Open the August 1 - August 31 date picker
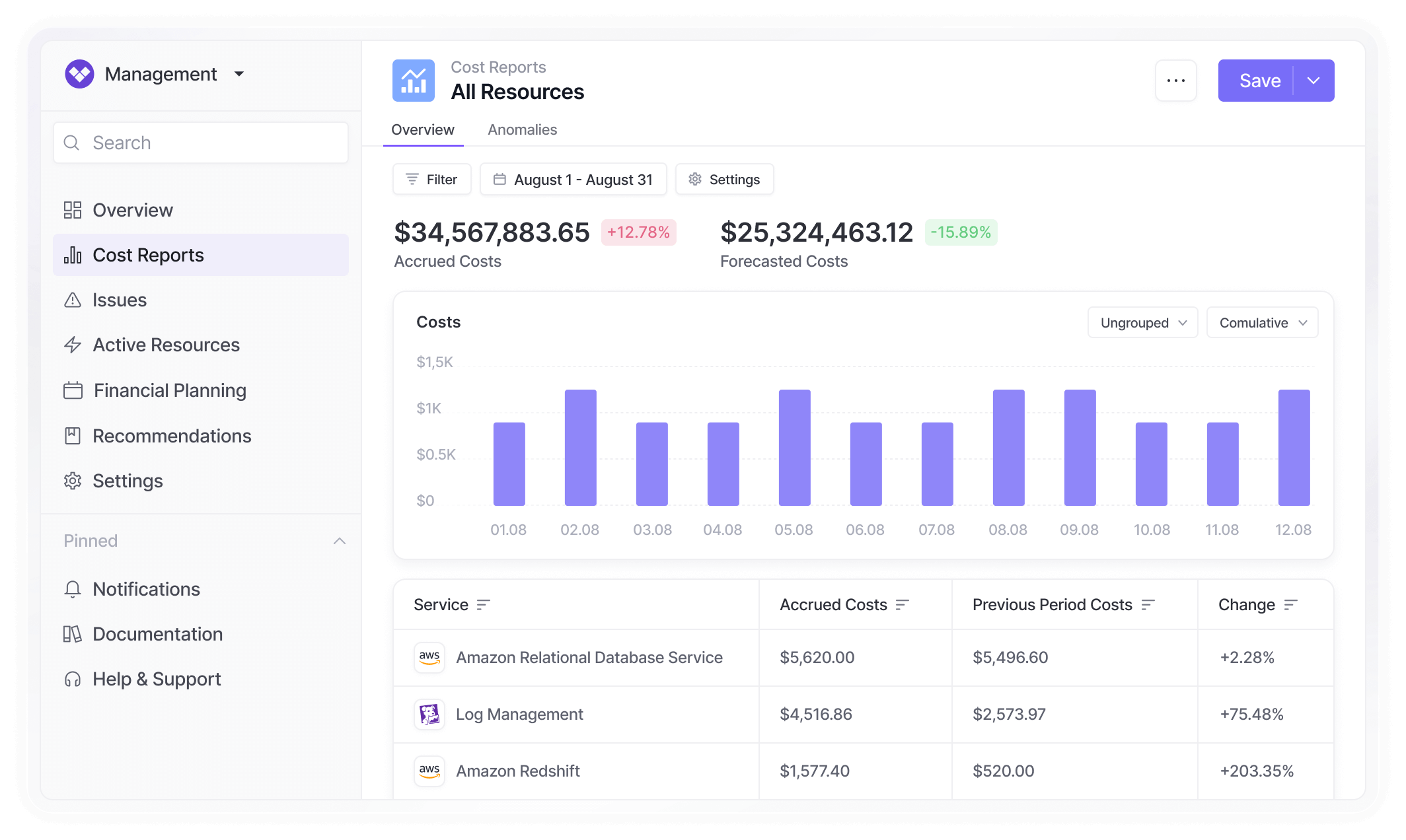This screenshot has width=1406, height=840. (573, 180)
